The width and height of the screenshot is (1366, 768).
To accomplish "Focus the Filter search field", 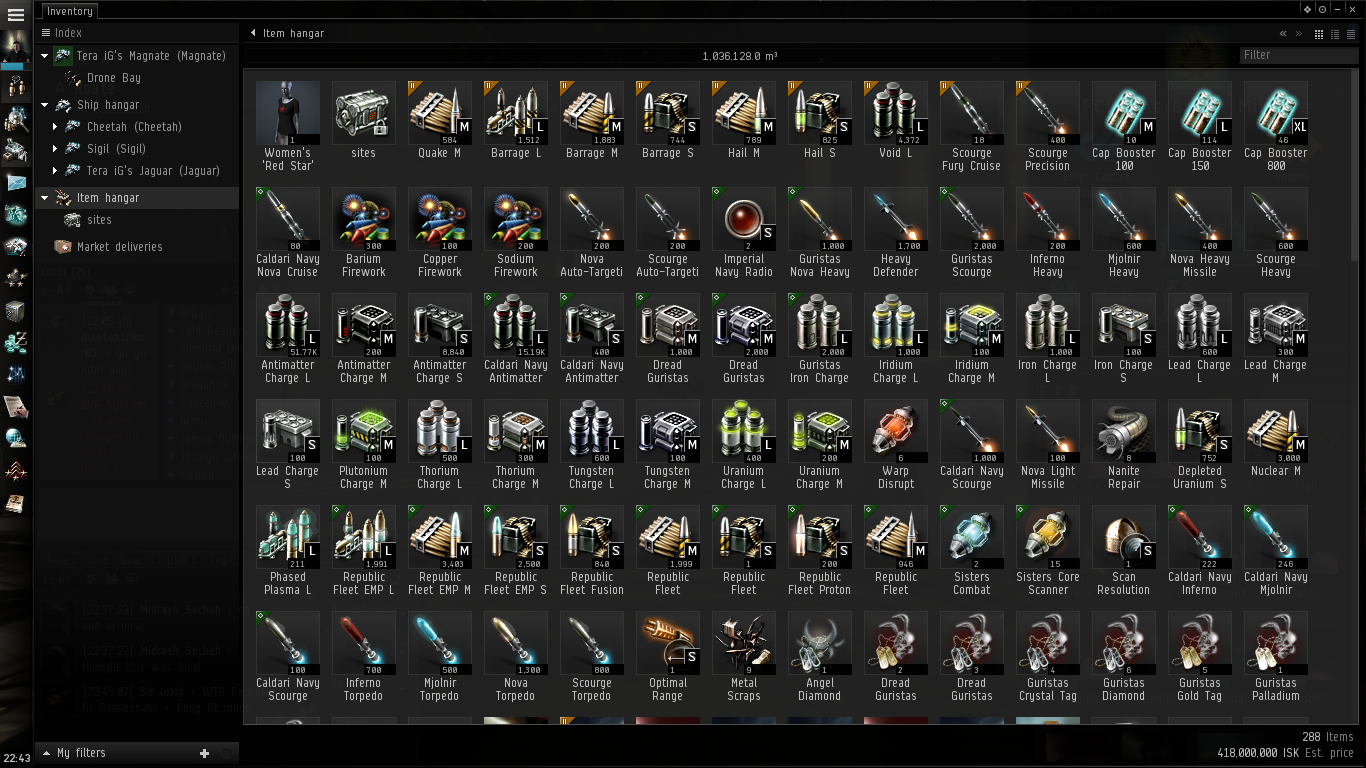I will [x=1299, y=56].
